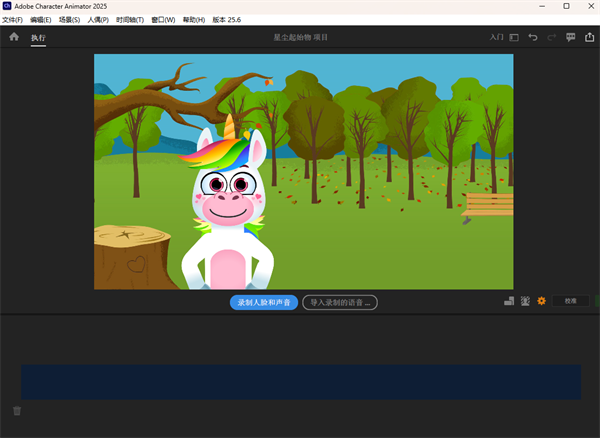Click 导入录制的语音 button
Viewport: 600px width, 438px height.
(340, 303)
